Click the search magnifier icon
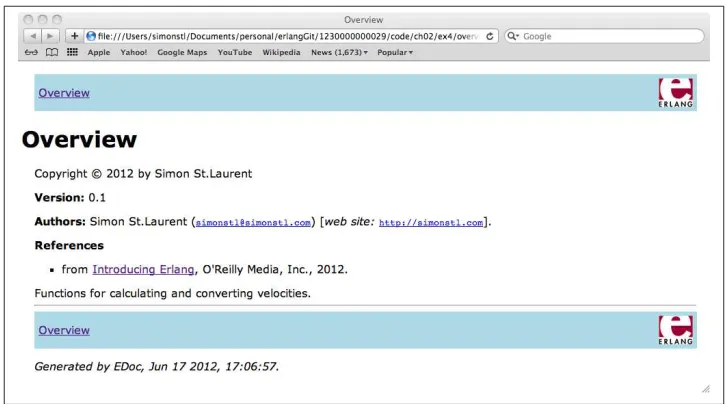 pos(513,36)
